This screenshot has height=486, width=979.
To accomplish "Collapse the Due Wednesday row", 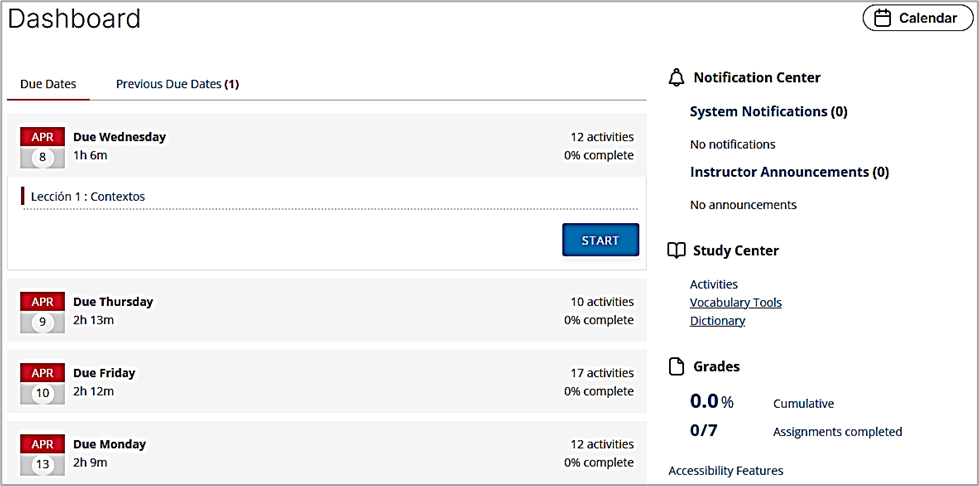I will 327,146.
